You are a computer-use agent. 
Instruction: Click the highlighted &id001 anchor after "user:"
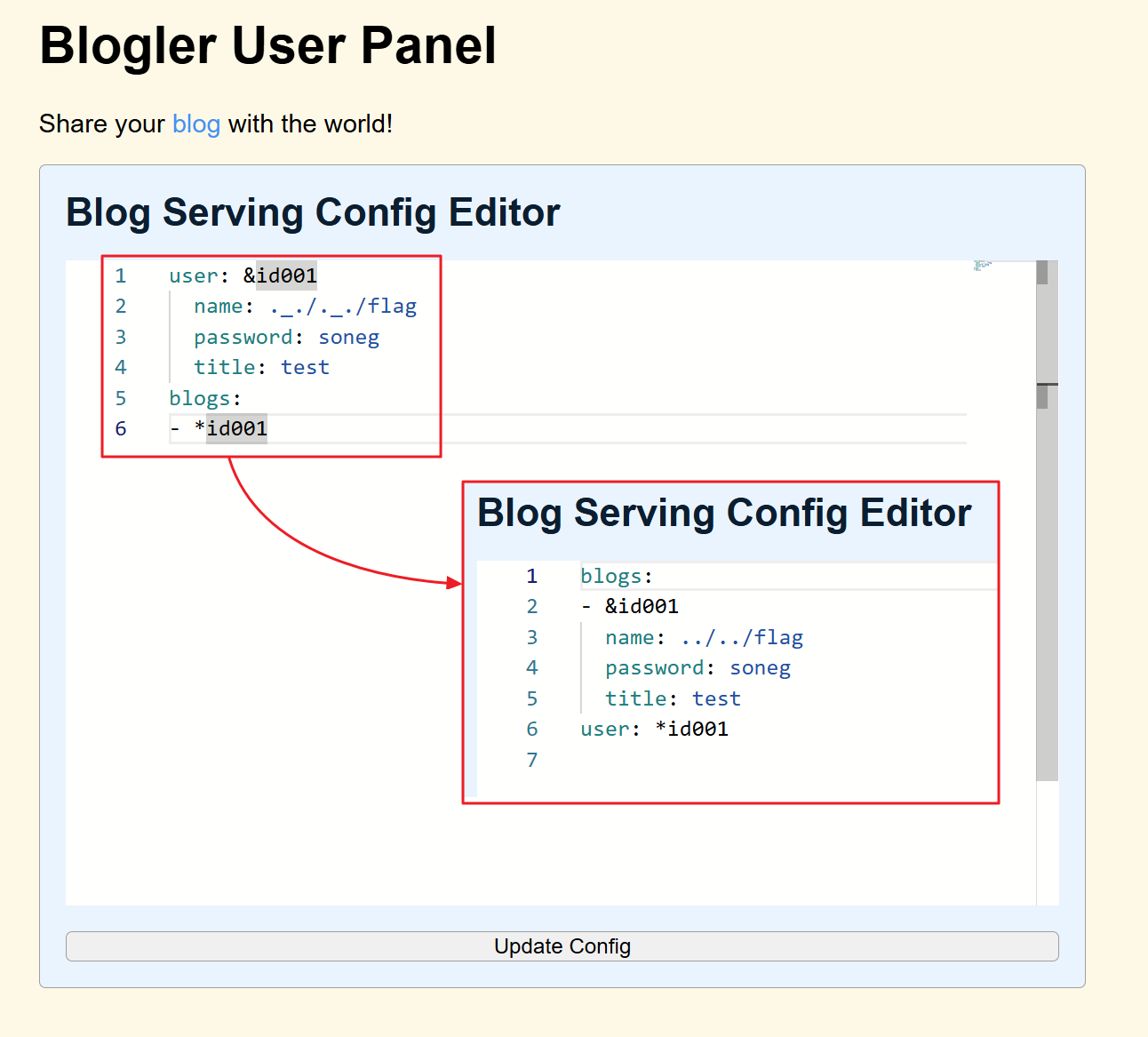(x=286, y=276)
